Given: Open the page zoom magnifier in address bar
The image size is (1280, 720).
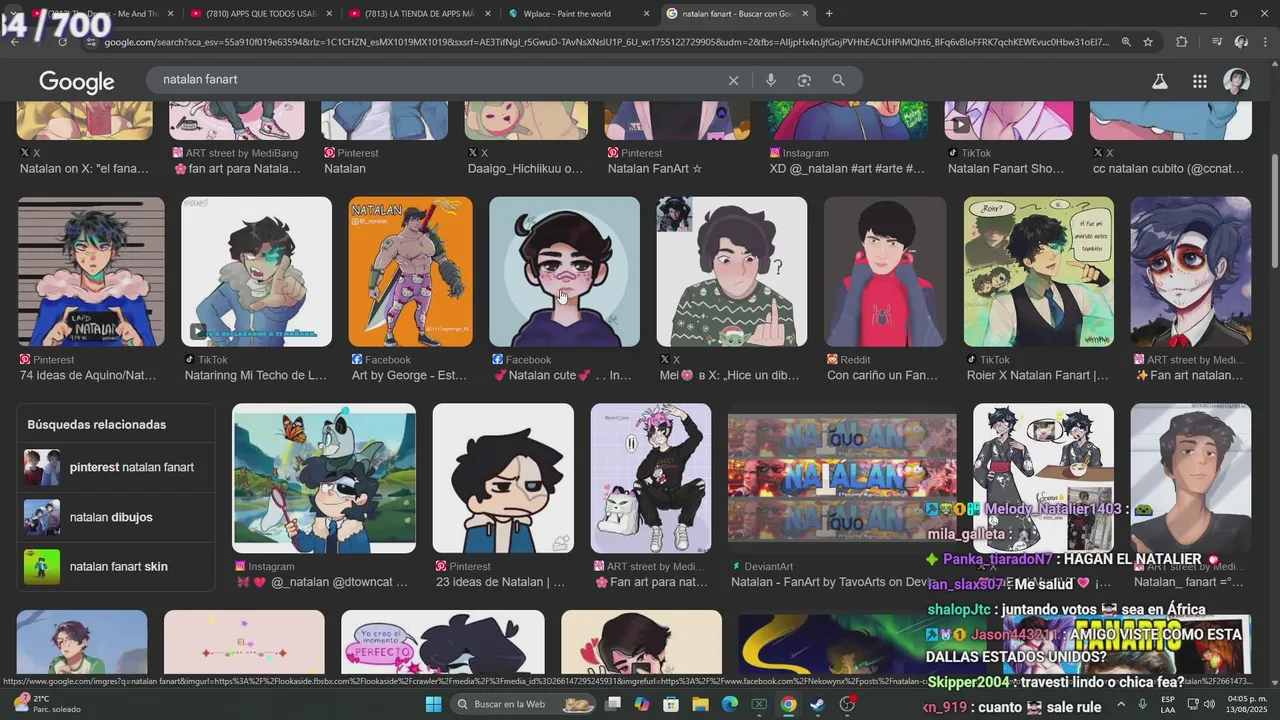Looking at the screenshot, I should point(1126,42).
